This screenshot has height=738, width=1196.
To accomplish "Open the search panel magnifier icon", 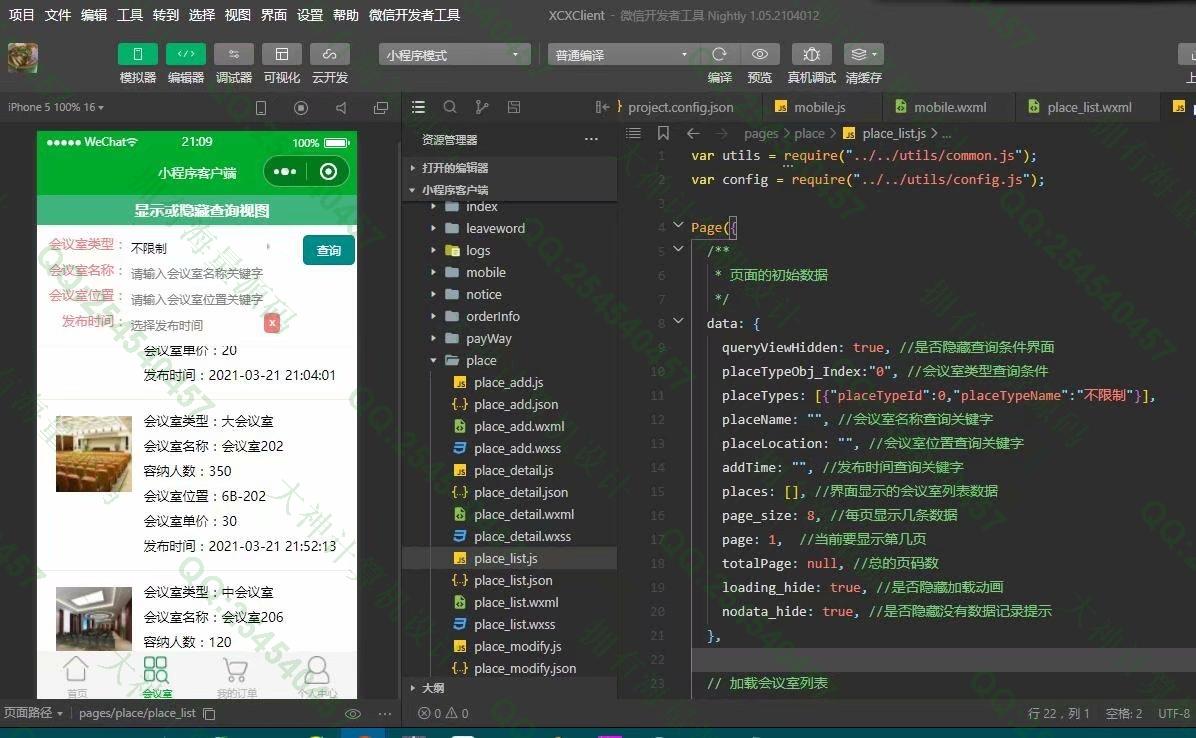I will (x=450, y=107).
